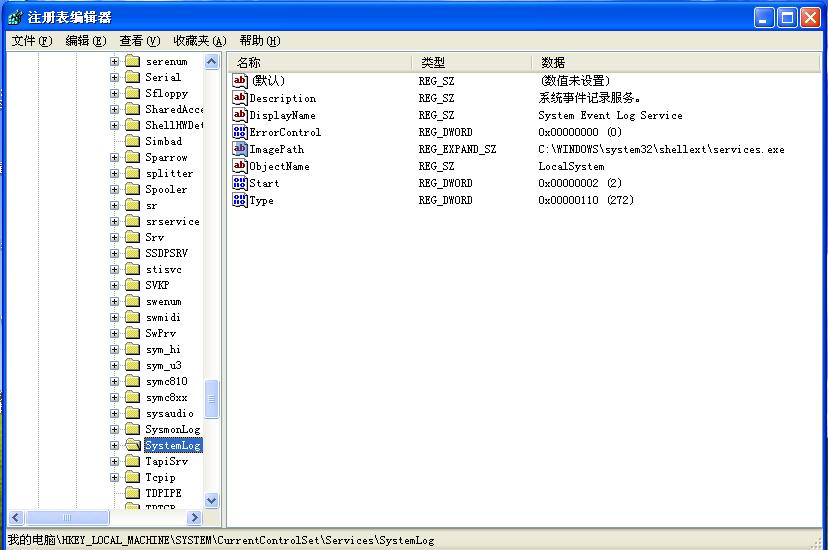Image resolution: width=828 pixels, height=550 pixels.
Task: Open the 帮助(H) menu
Action: (259, 41)
